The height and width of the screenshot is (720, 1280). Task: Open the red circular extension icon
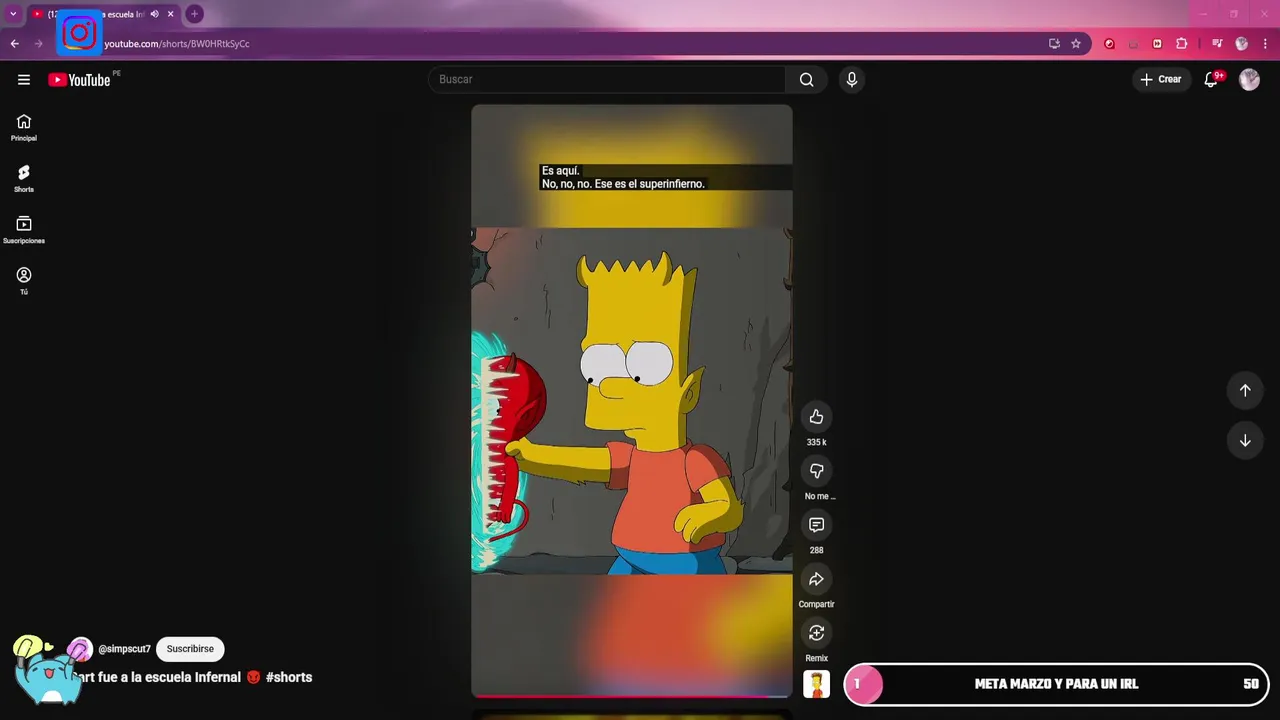point(1109,44)
